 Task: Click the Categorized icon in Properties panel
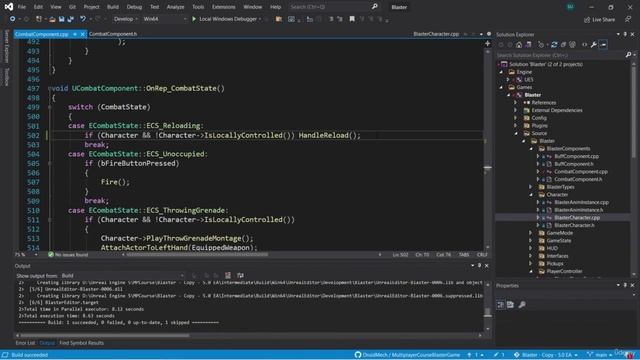click(x=501, y=304)
